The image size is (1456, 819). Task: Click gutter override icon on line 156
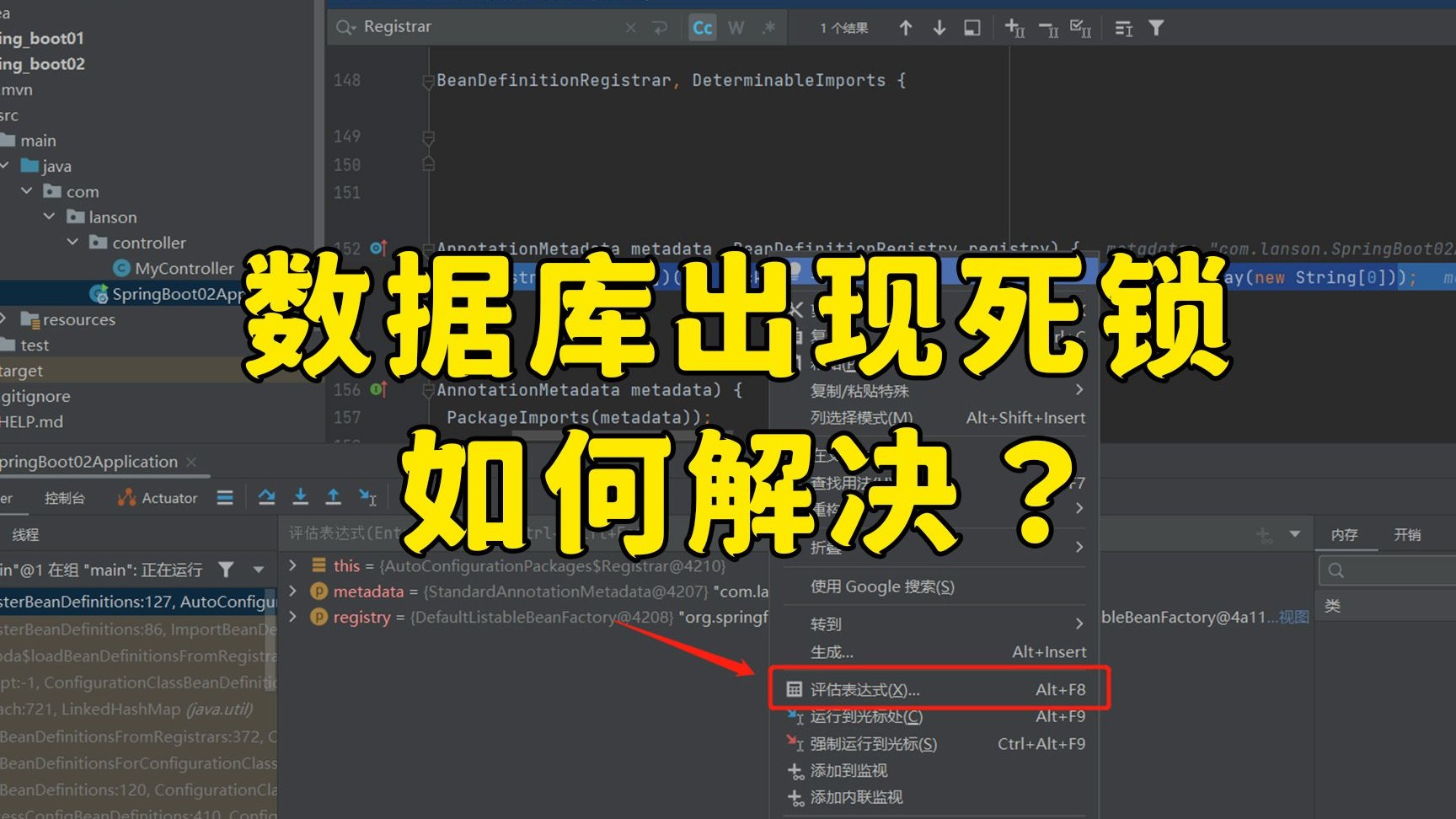pos(378,389)
